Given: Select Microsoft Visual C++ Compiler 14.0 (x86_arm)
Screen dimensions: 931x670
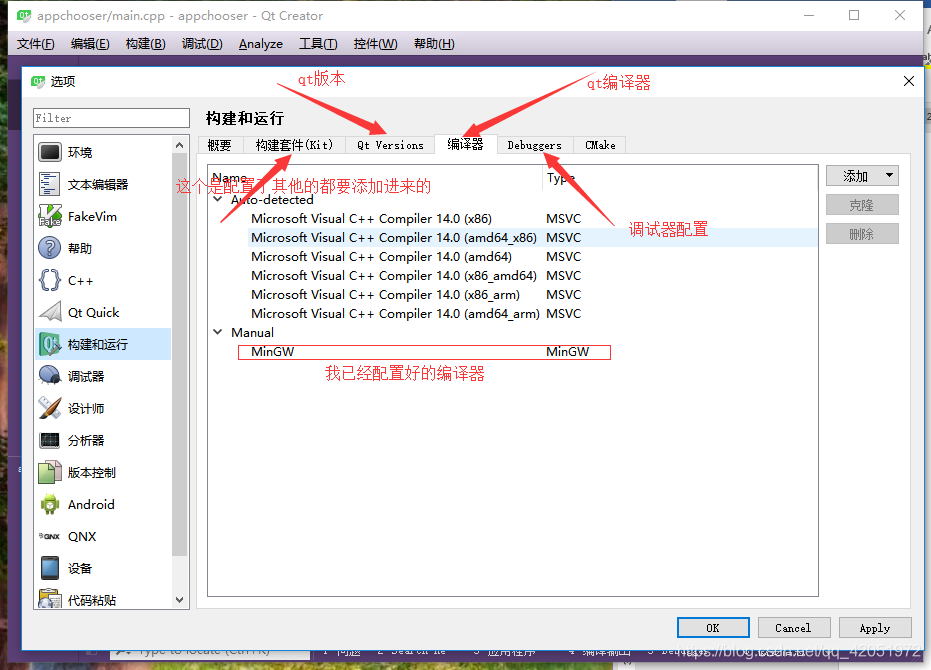Looking at the screenshot, I should [x=513, y=295].
